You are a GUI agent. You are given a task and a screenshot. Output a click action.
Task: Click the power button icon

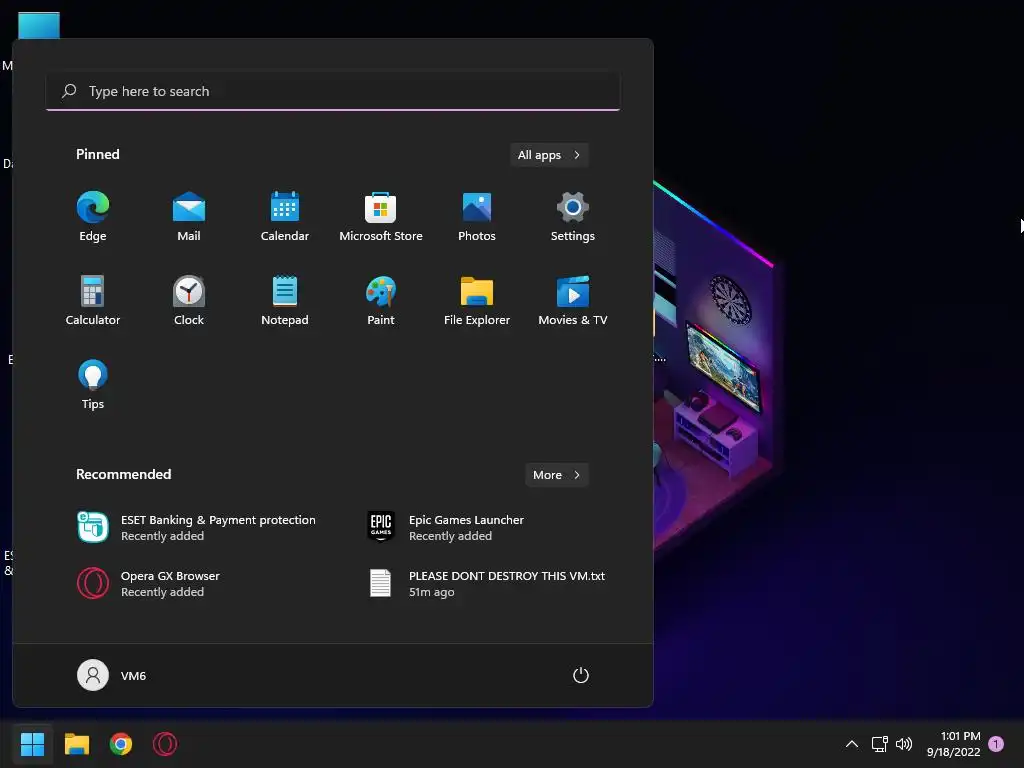click(581, 675)
